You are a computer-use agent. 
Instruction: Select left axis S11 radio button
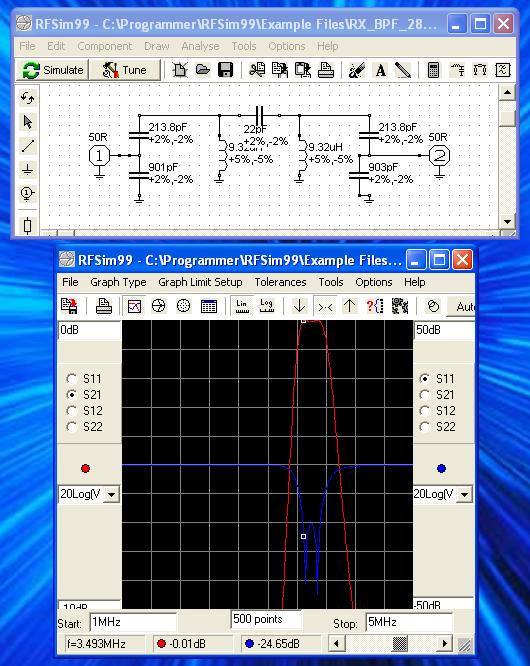(72, 378)
